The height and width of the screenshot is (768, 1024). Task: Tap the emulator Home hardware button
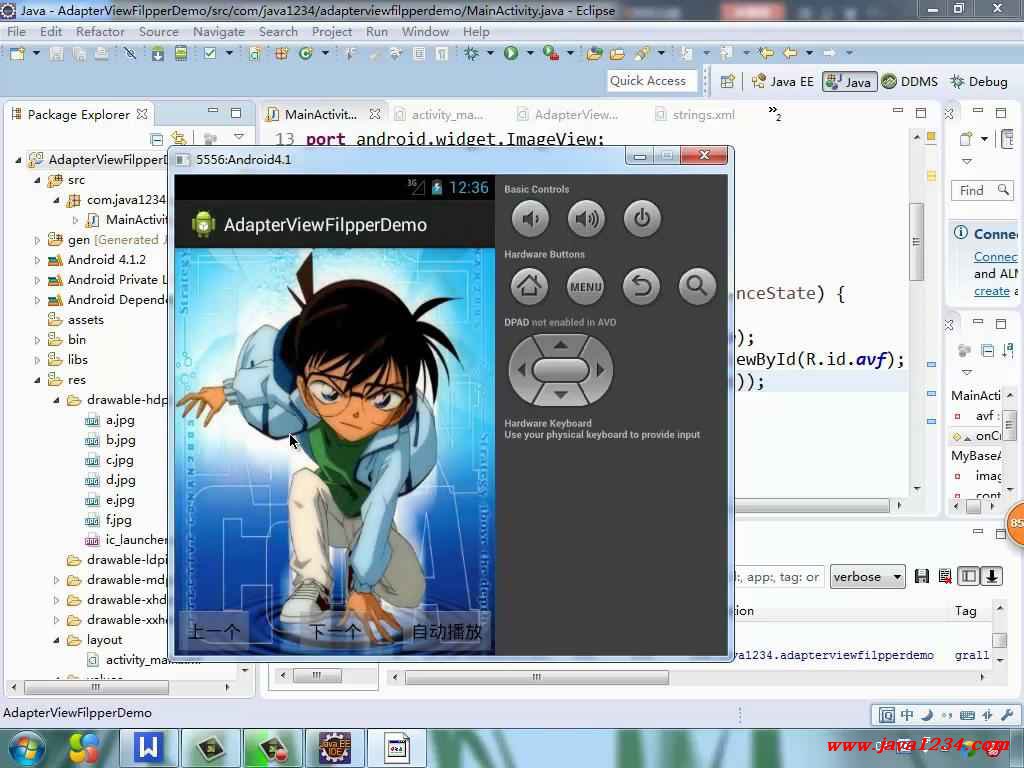529,286
